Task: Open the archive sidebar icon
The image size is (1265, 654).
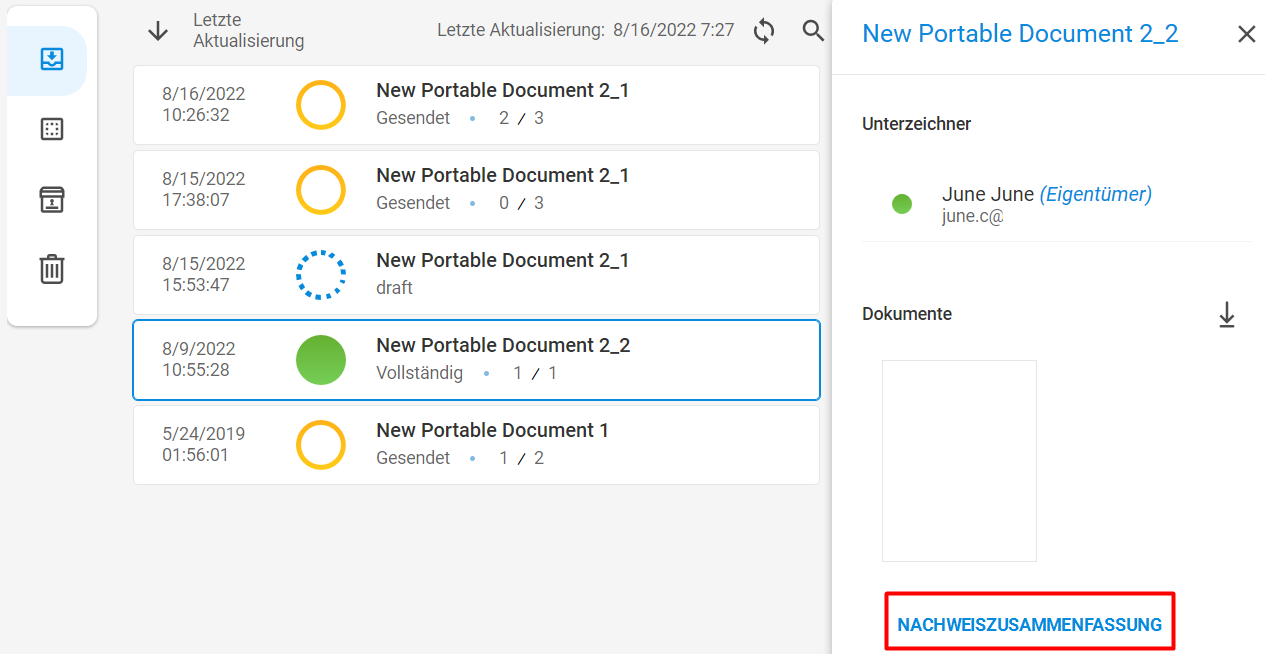Action: tap(52, 199)
